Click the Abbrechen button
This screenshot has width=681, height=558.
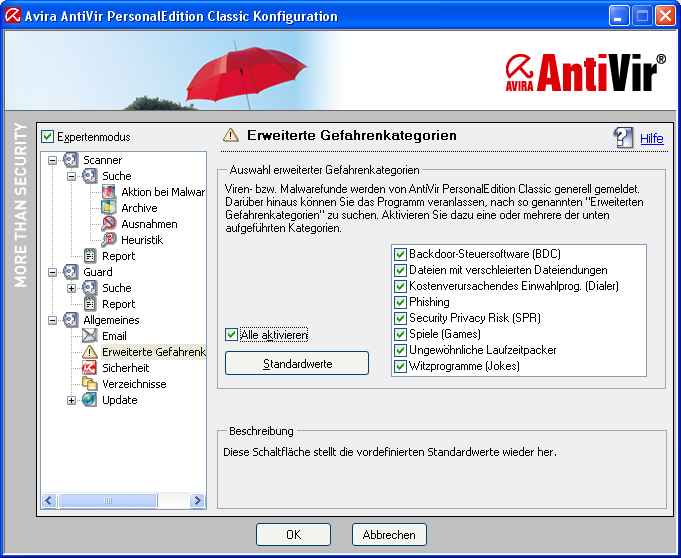click(x=389, y=535)
